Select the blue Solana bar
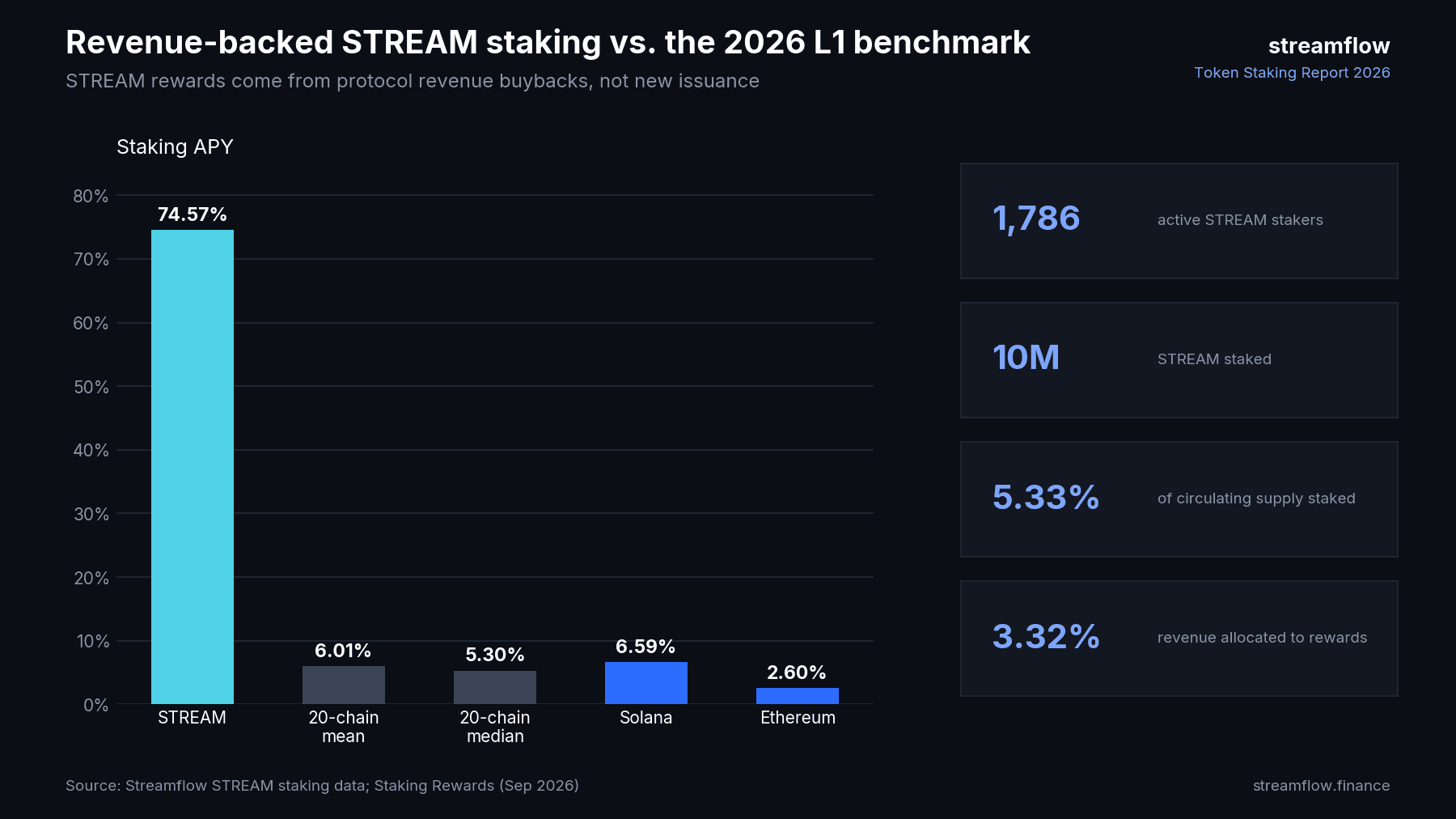1456x819 pixels. [x=646, y=683]
